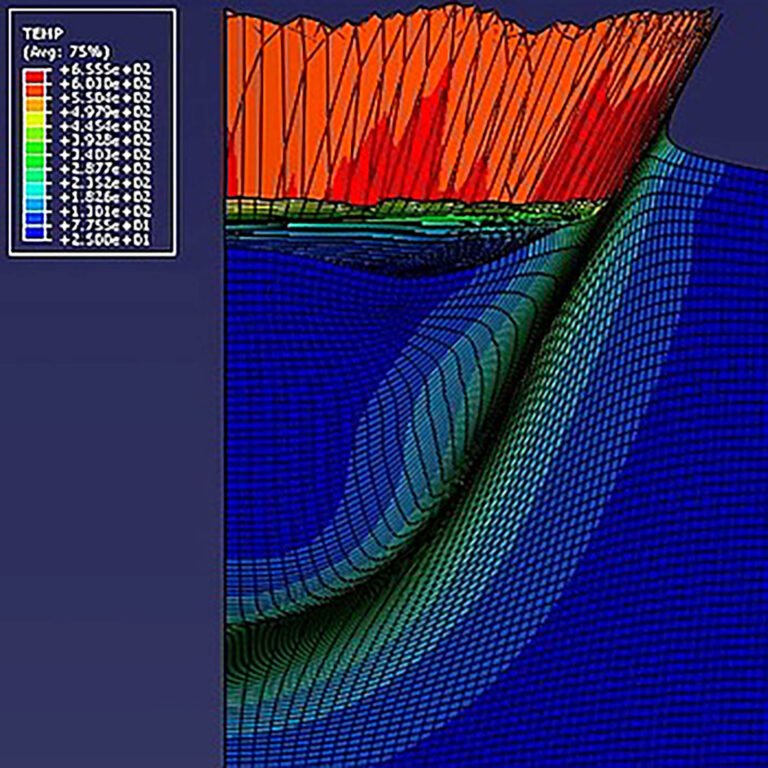
Task: Select the +6.555e+02 maximum legend value
Action: (x=105, y=69)
